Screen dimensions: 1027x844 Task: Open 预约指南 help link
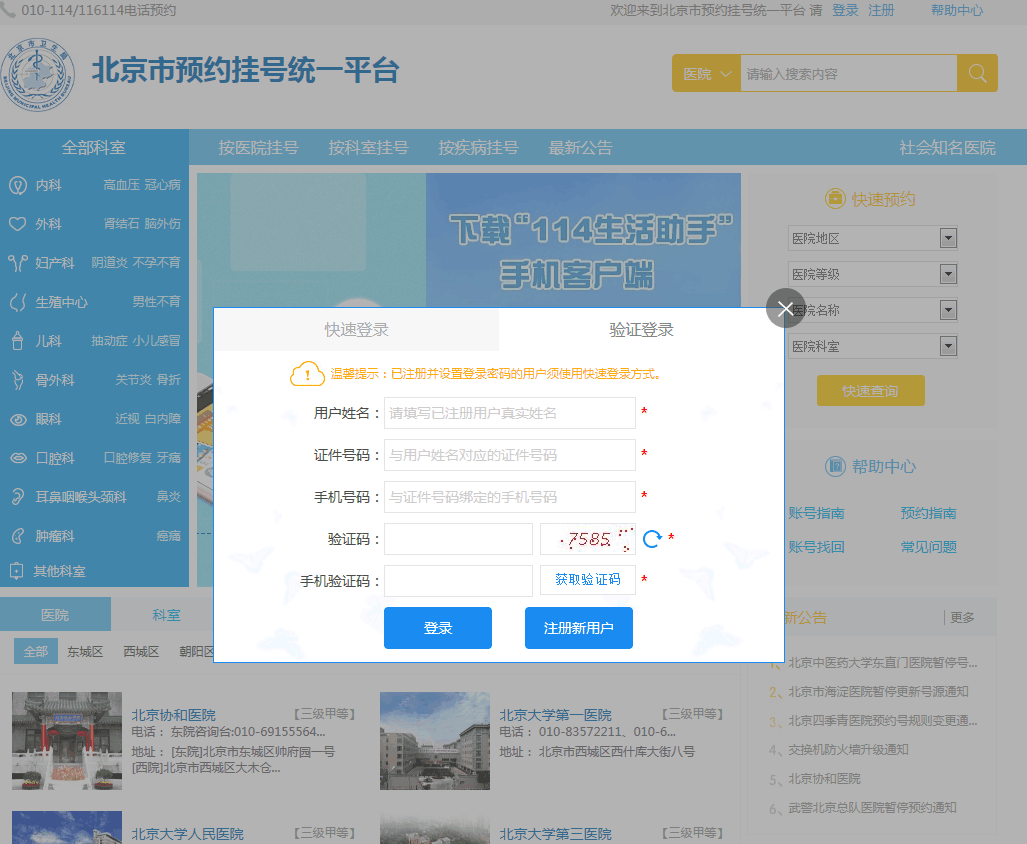point(928,513)
